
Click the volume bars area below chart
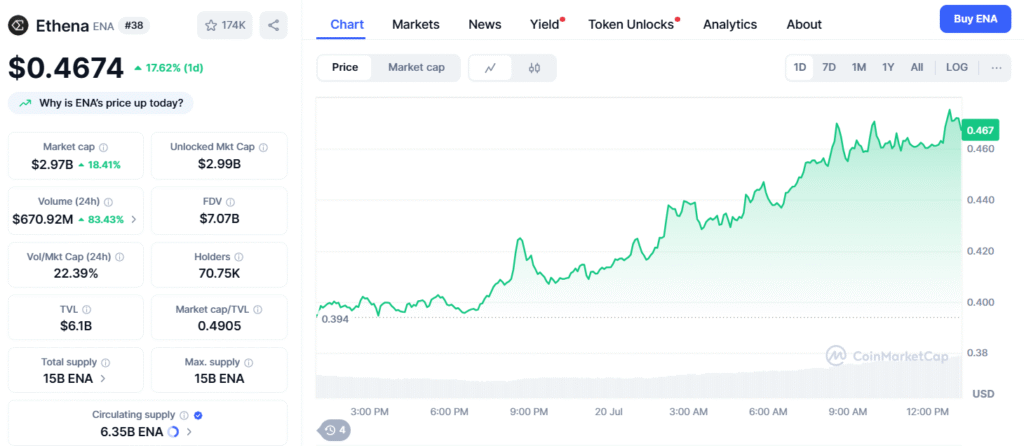(639, 381)
